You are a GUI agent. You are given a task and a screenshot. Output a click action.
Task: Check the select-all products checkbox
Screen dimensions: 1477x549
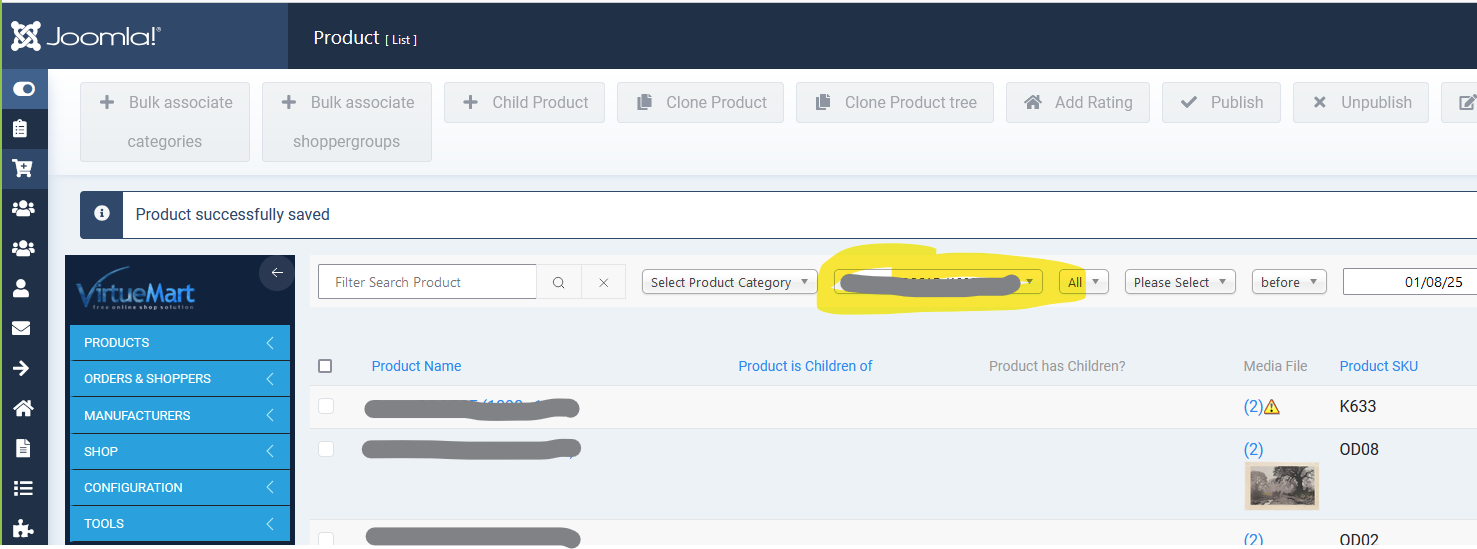click(325, 366)
